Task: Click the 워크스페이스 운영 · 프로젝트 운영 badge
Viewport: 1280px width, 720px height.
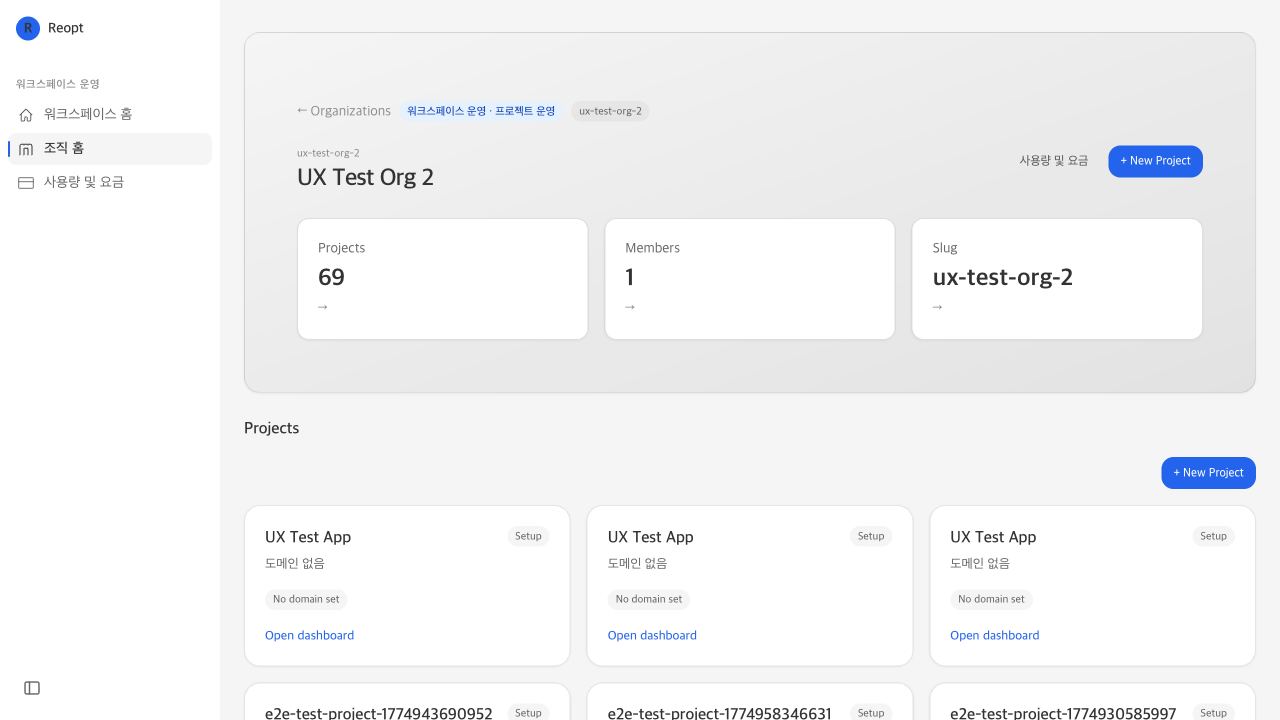Action: [481, 111]
